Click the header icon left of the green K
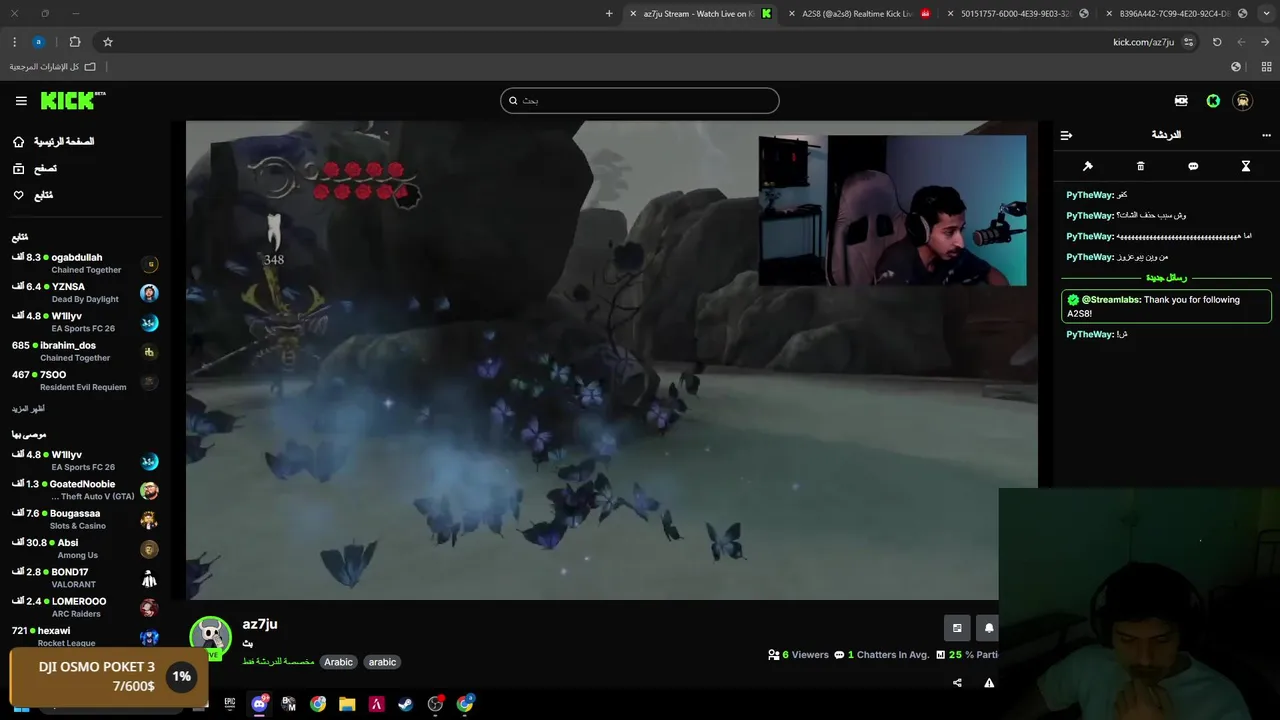1280x720 pixels. (x=1181, y=101)
